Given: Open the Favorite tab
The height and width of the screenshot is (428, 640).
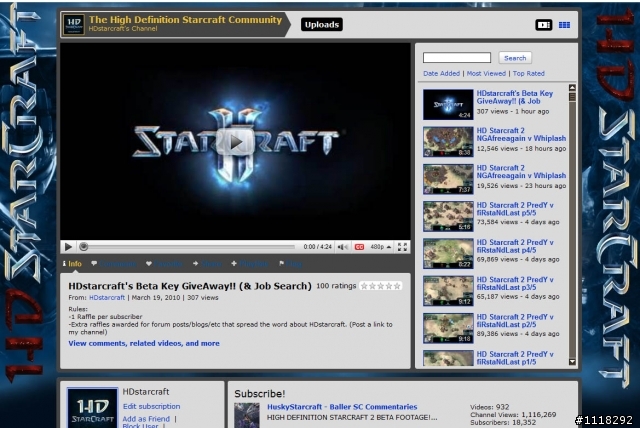Looking at the screenshot, I should pyautogui.click(x=164, y=264).
